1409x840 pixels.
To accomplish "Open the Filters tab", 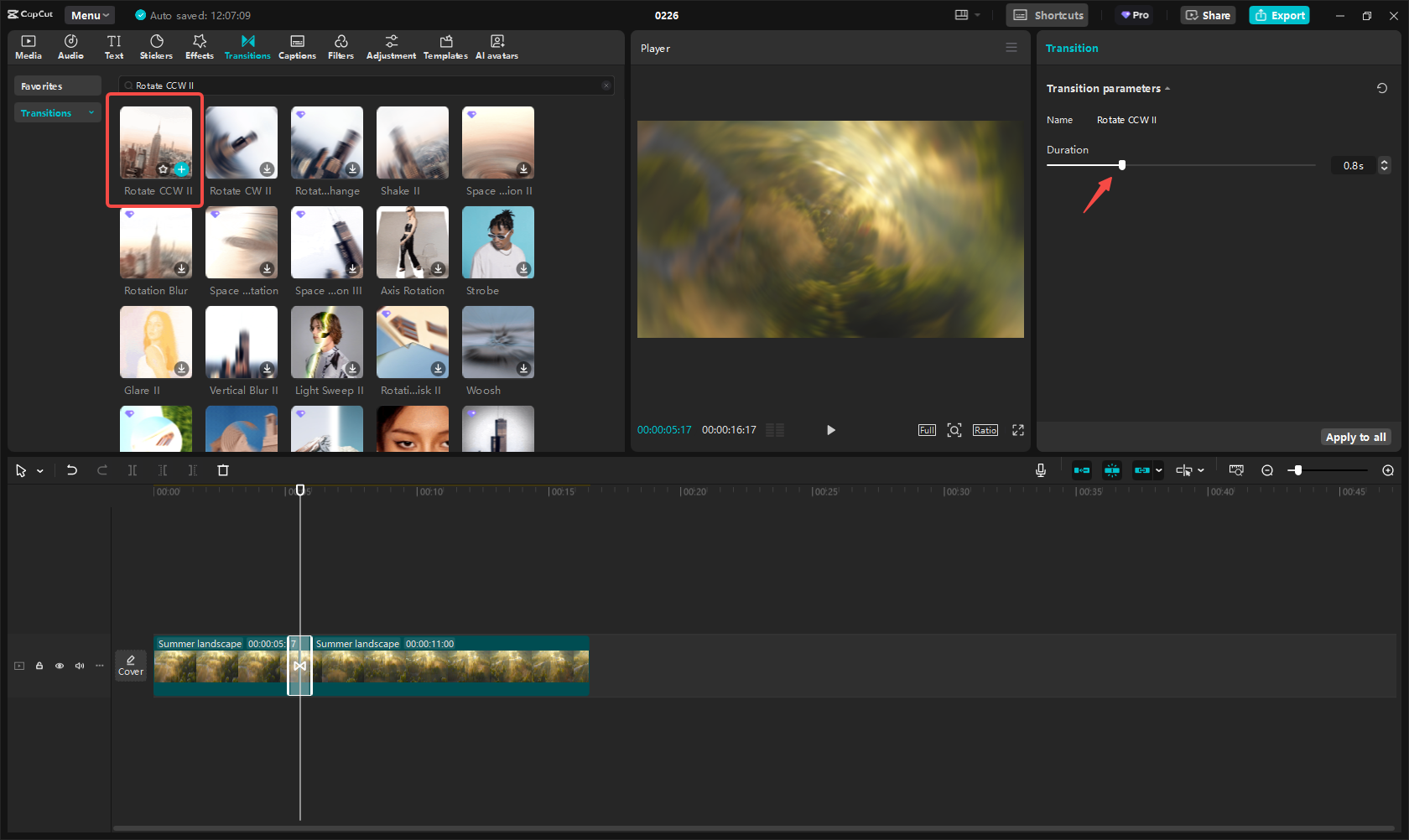I will (x=341, y=47).
